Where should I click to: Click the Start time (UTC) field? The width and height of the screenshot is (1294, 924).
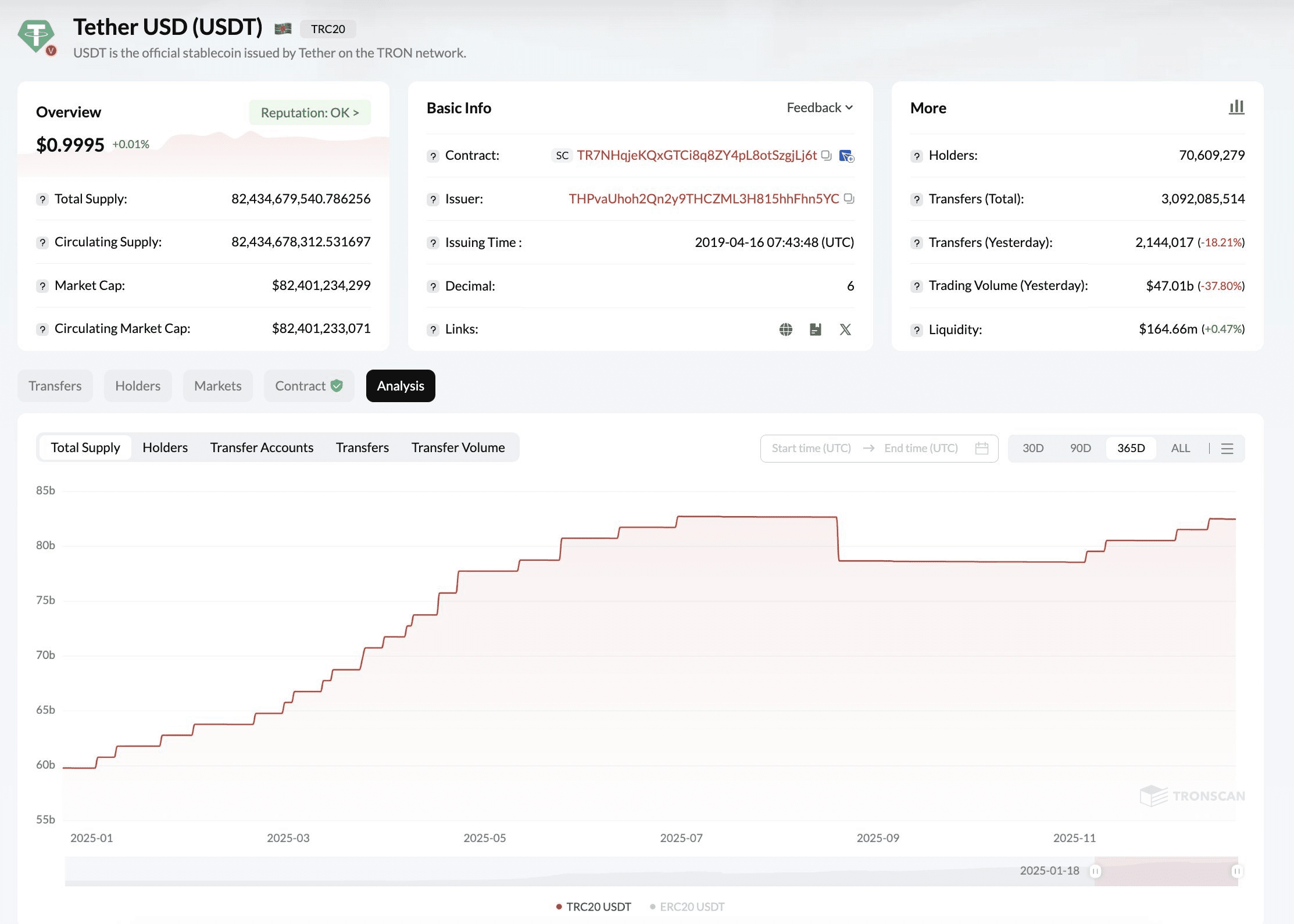(811, 448)
